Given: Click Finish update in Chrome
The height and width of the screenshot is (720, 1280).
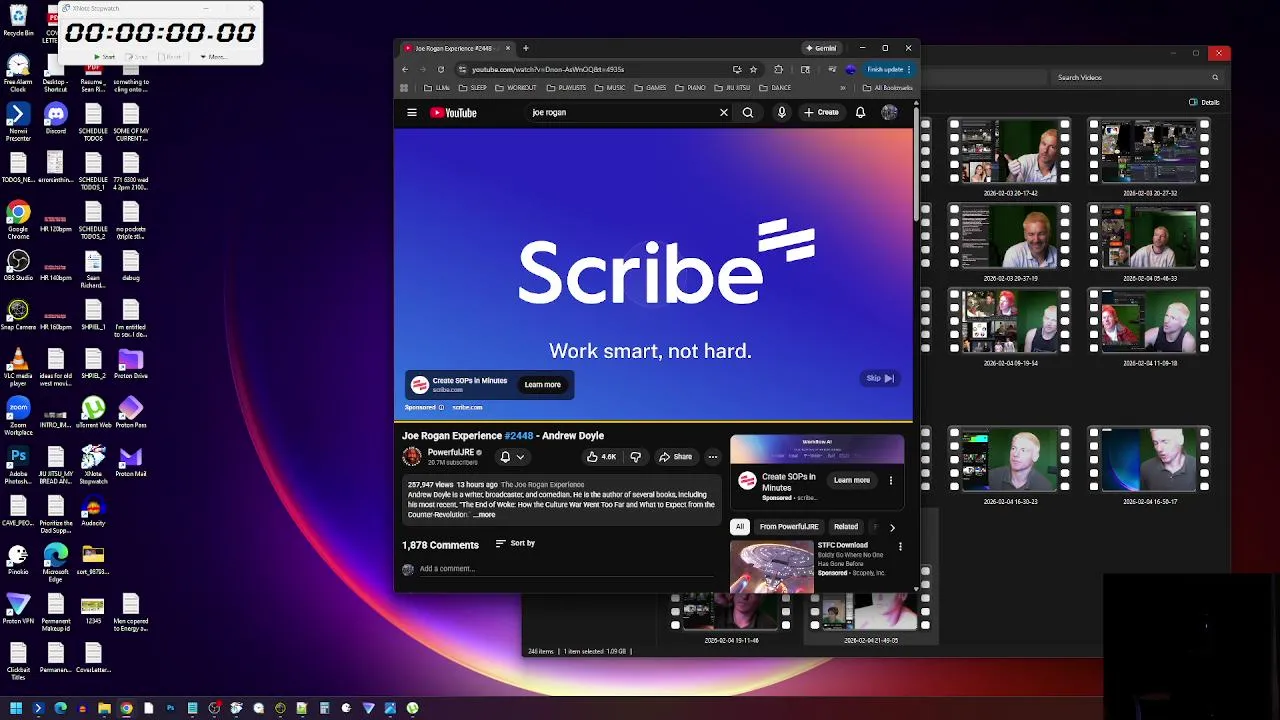Looking at the screenshot, I should tap(886, 69).
